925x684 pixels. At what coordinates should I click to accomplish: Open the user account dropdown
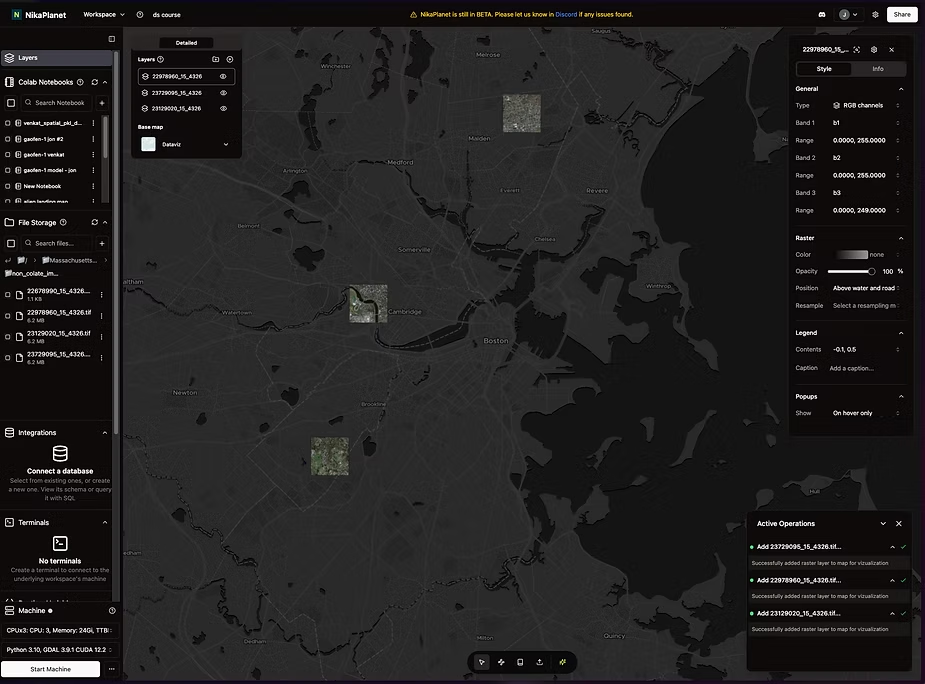coord(848,15)
